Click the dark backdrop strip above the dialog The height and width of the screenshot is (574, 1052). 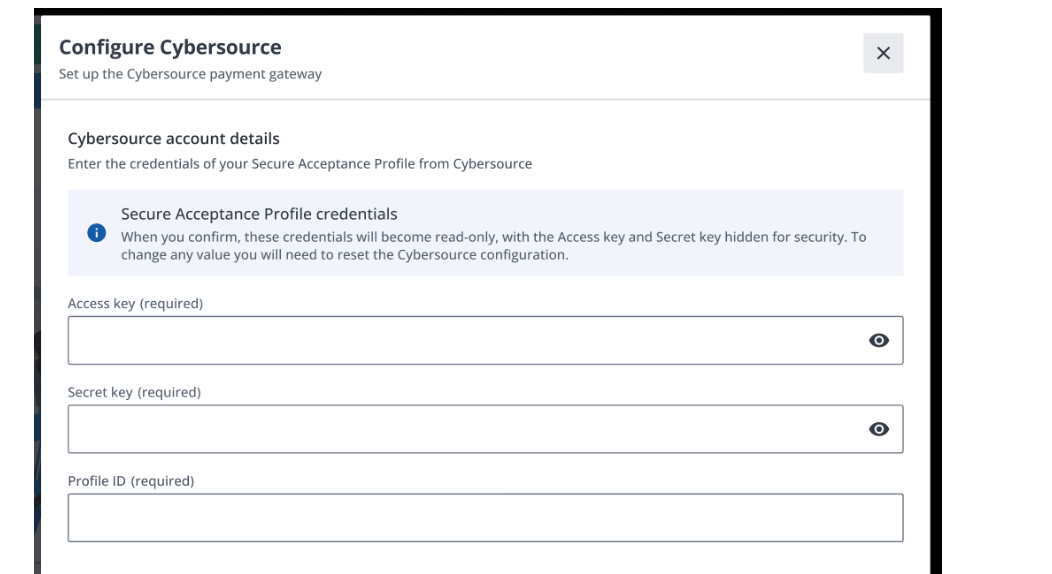[x=480, y=10]
